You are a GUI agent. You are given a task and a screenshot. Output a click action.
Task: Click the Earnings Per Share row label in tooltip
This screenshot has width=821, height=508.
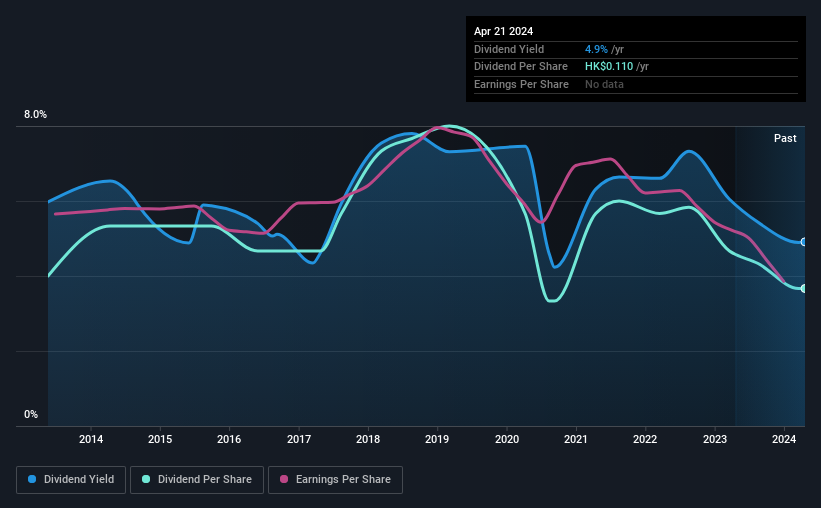pyautogui.click(x=521, y=84)
